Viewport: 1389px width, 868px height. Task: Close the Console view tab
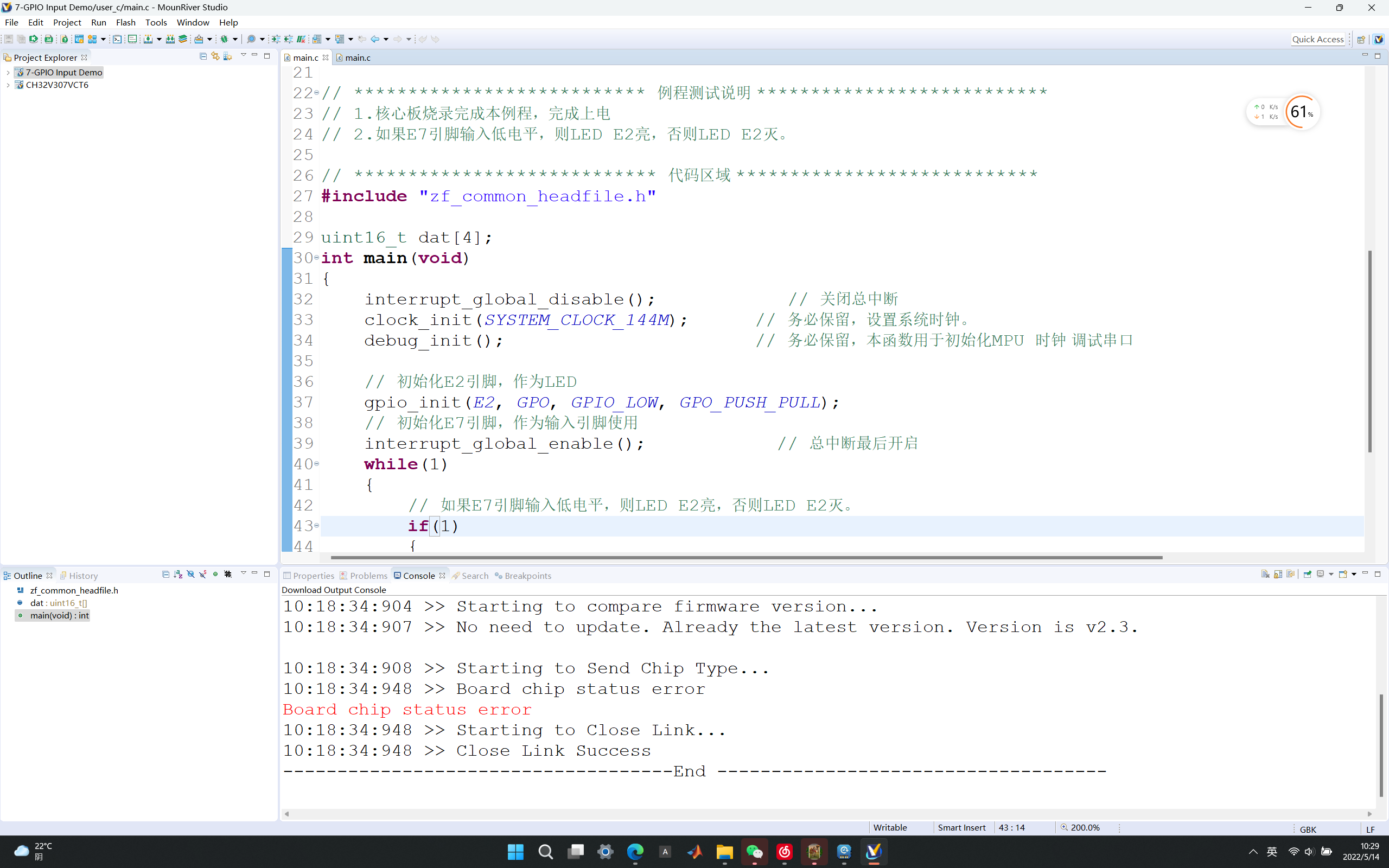point(442,575)
